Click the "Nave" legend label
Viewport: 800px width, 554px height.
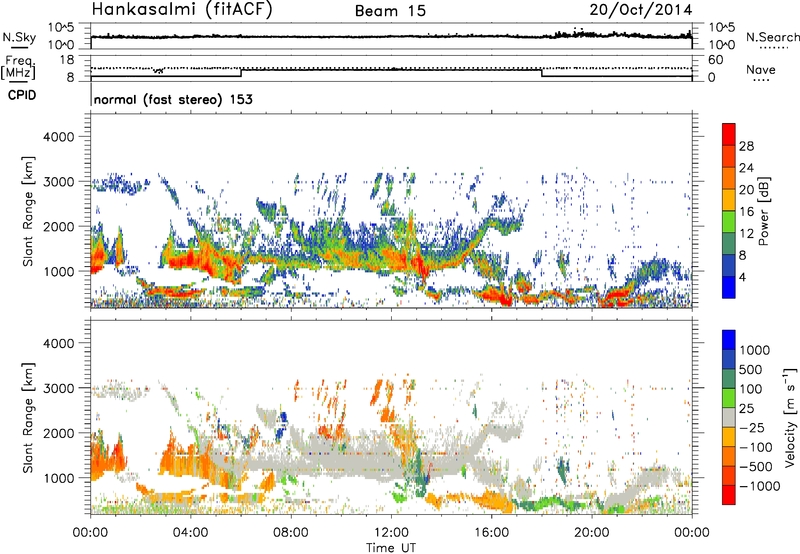point(761,69)
